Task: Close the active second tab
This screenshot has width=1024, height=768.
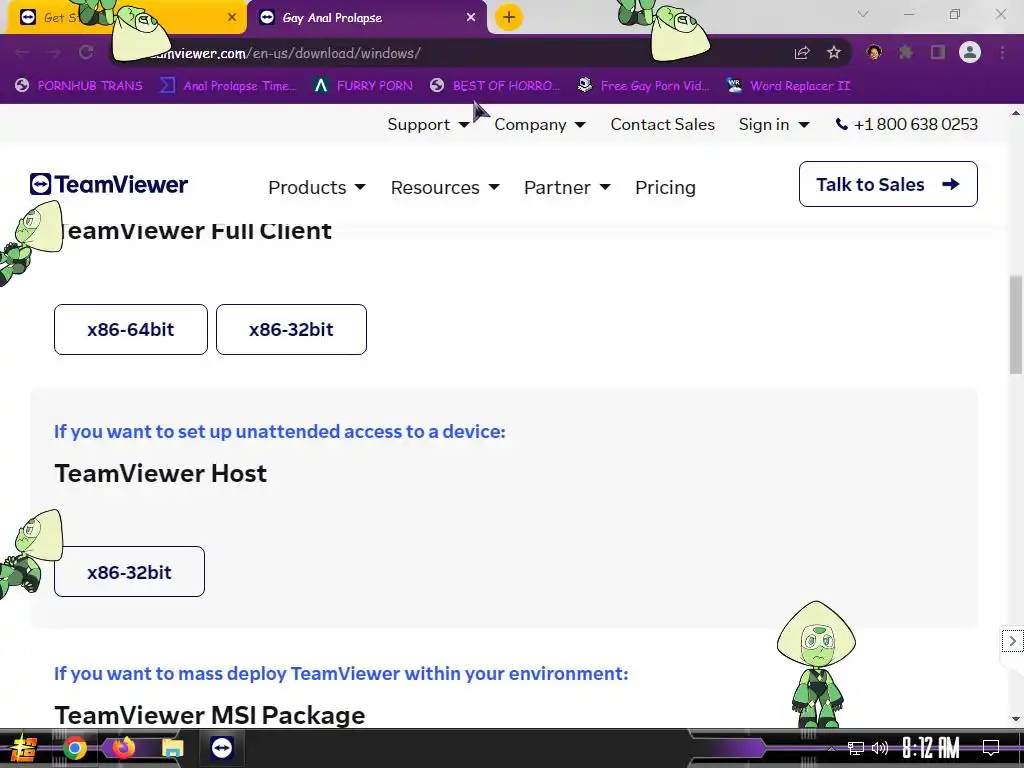Action: tap(471, 17)
